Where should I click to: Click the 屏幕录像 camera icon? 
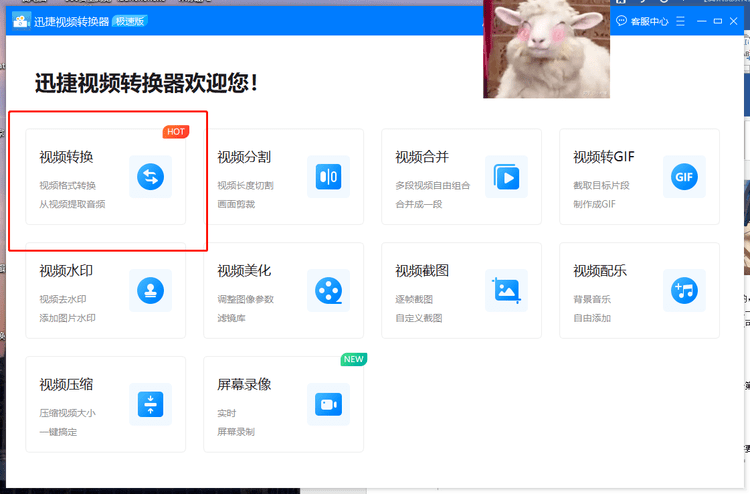(x=329, y=405)
